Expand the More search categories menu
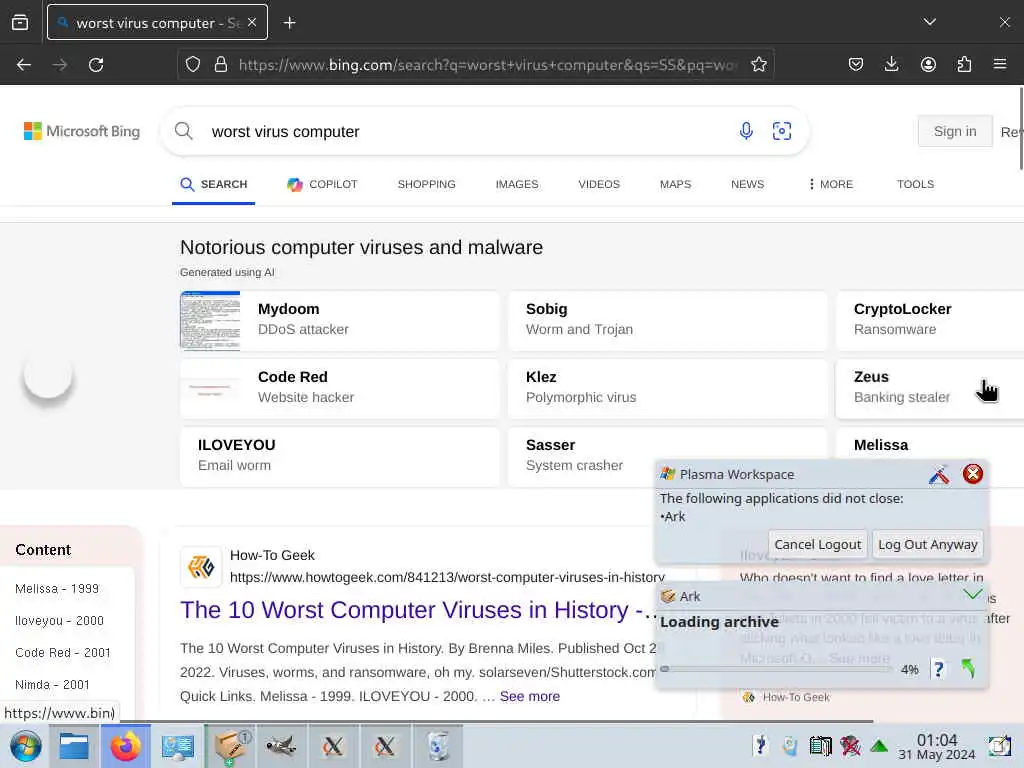Viewport: 1024px width, 768px height. coord(831,185)
